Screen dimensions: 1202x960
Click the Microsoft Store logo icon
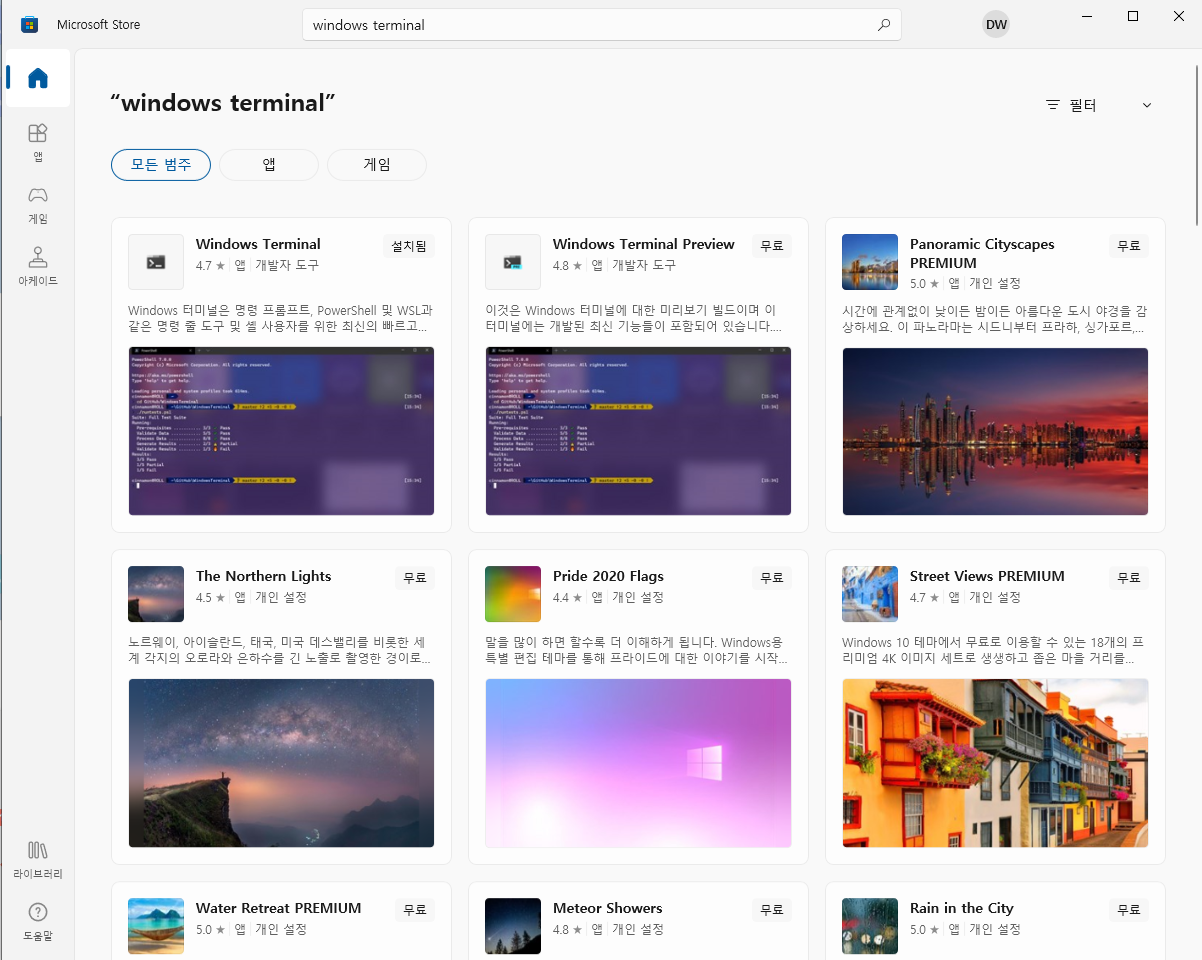click(29, 24)
